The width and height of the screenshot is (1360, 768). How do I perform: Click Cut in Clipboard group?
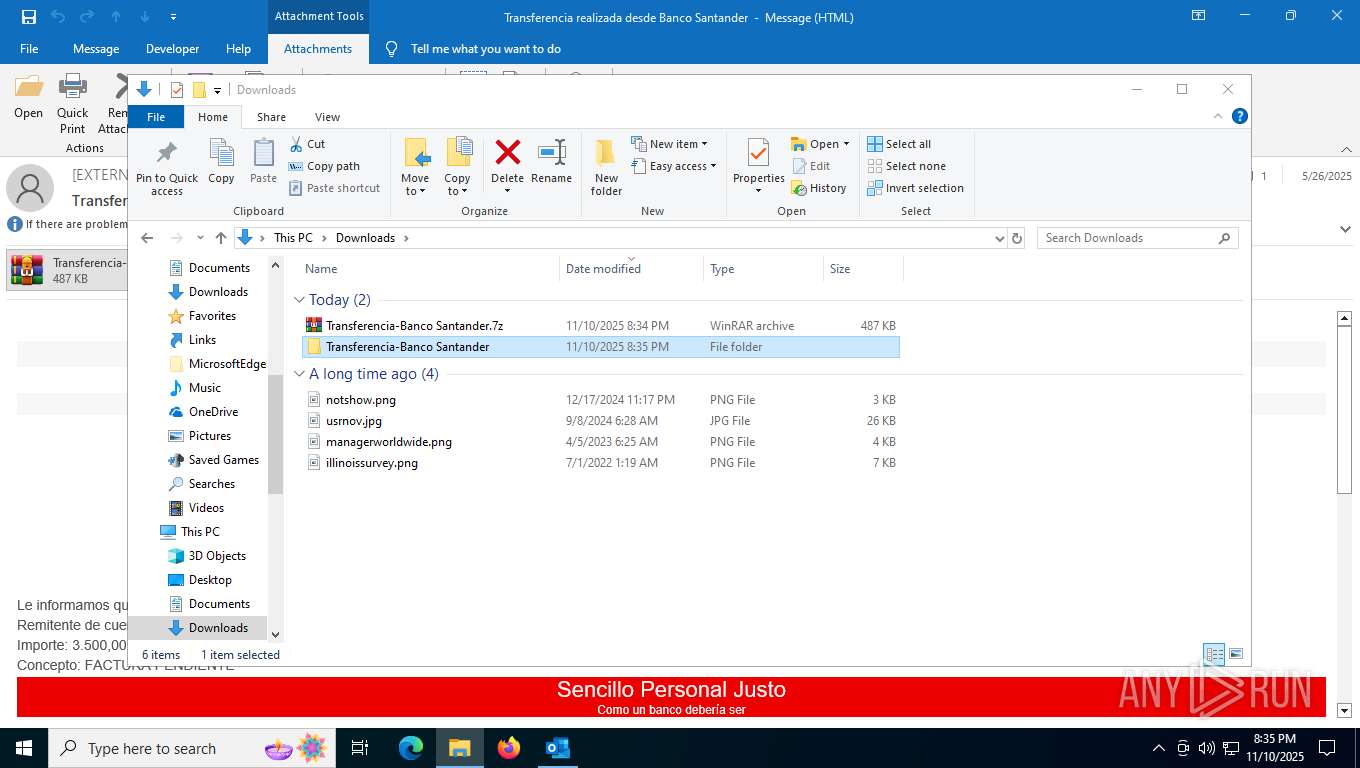tap(307, 144)
